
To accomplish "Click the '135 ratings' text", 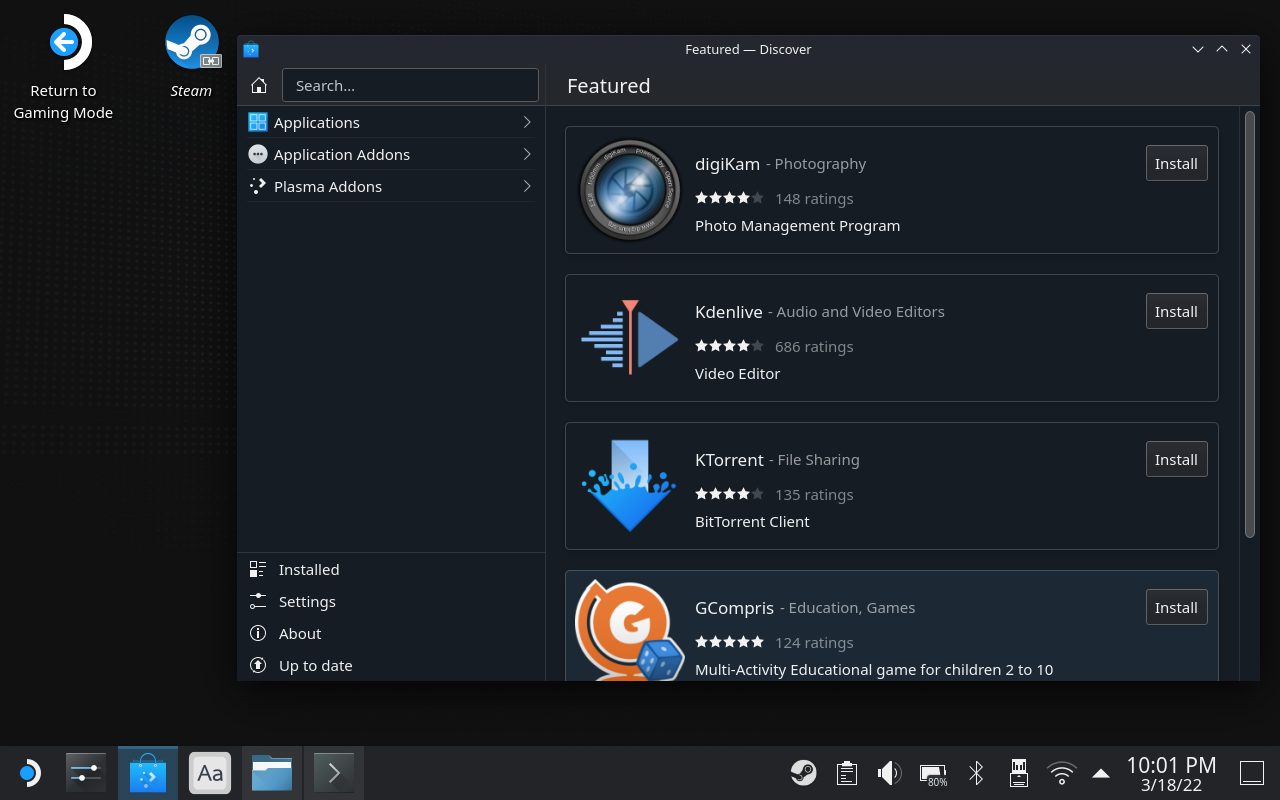I will [814, 494].
